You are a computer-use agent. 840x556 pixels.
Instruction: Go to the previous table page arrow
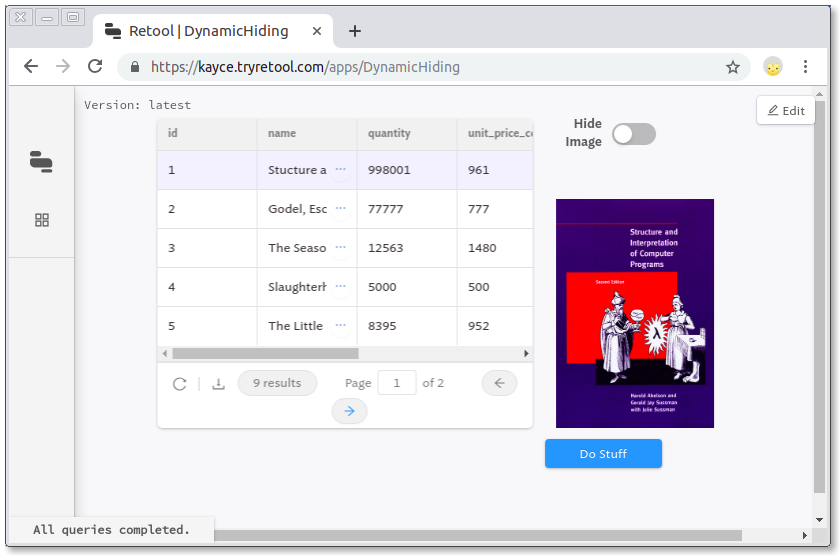[x=499, y=383]
